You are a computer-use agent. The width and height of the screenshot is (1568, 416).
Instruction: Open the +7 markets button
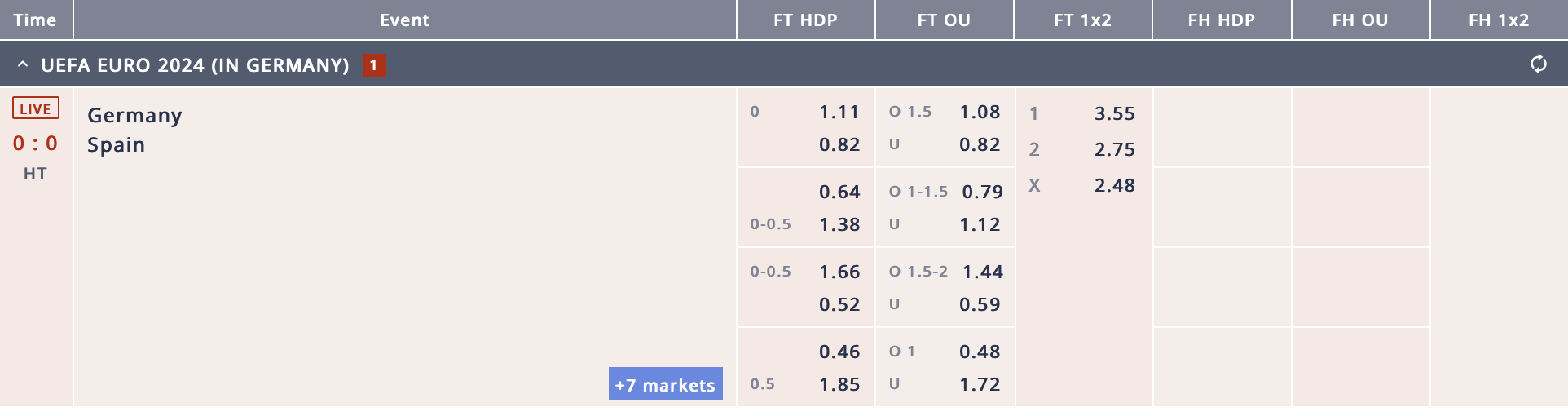(x=665, y=384)
